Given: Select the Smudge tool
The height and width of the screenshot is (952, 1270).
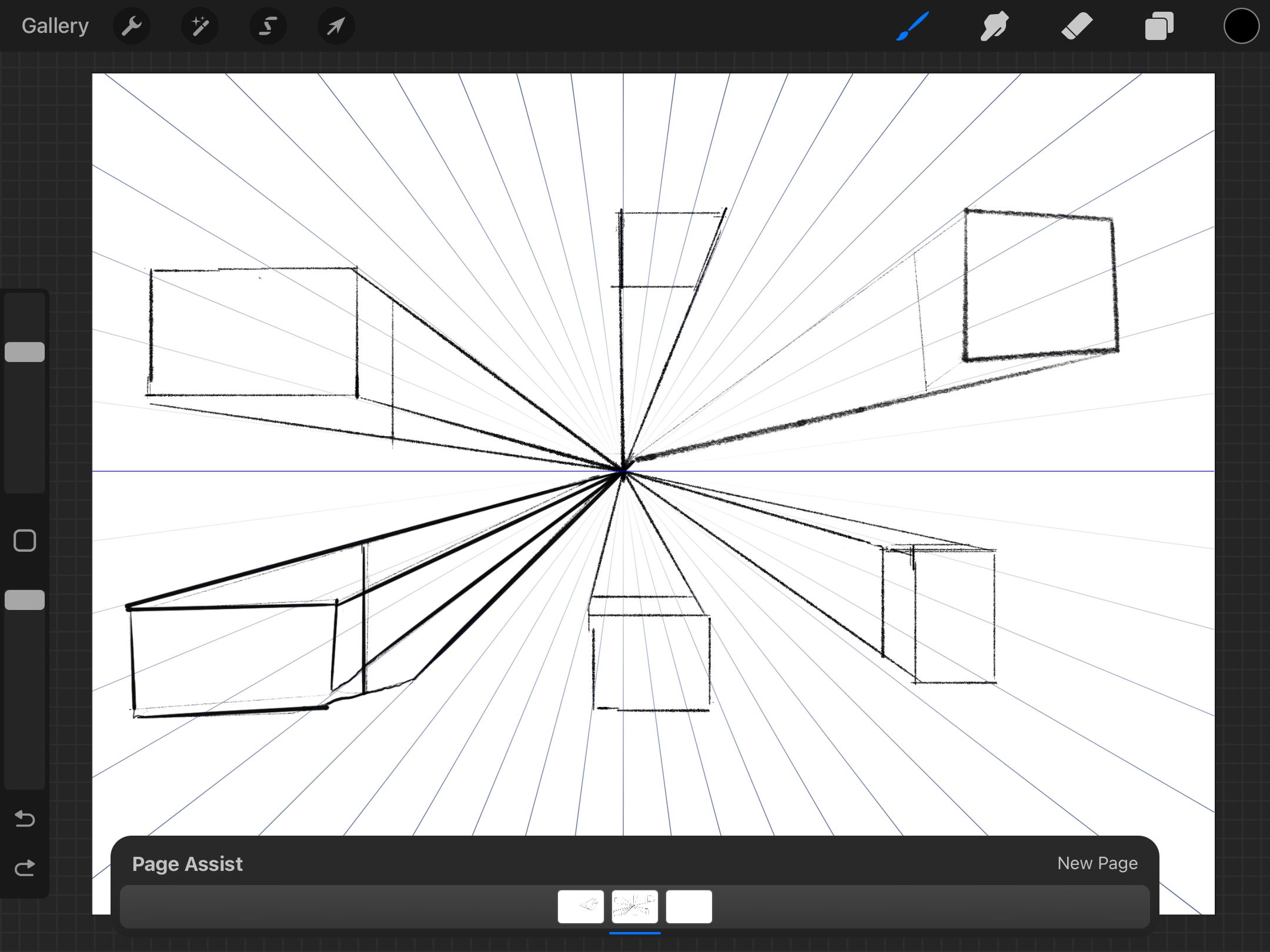Looking at the screenshot, I should (994, 26).
